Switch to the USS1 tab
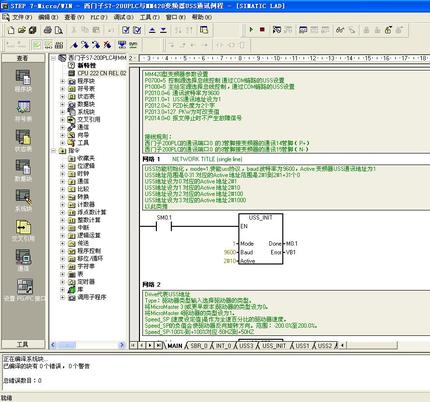 point(302,346)
